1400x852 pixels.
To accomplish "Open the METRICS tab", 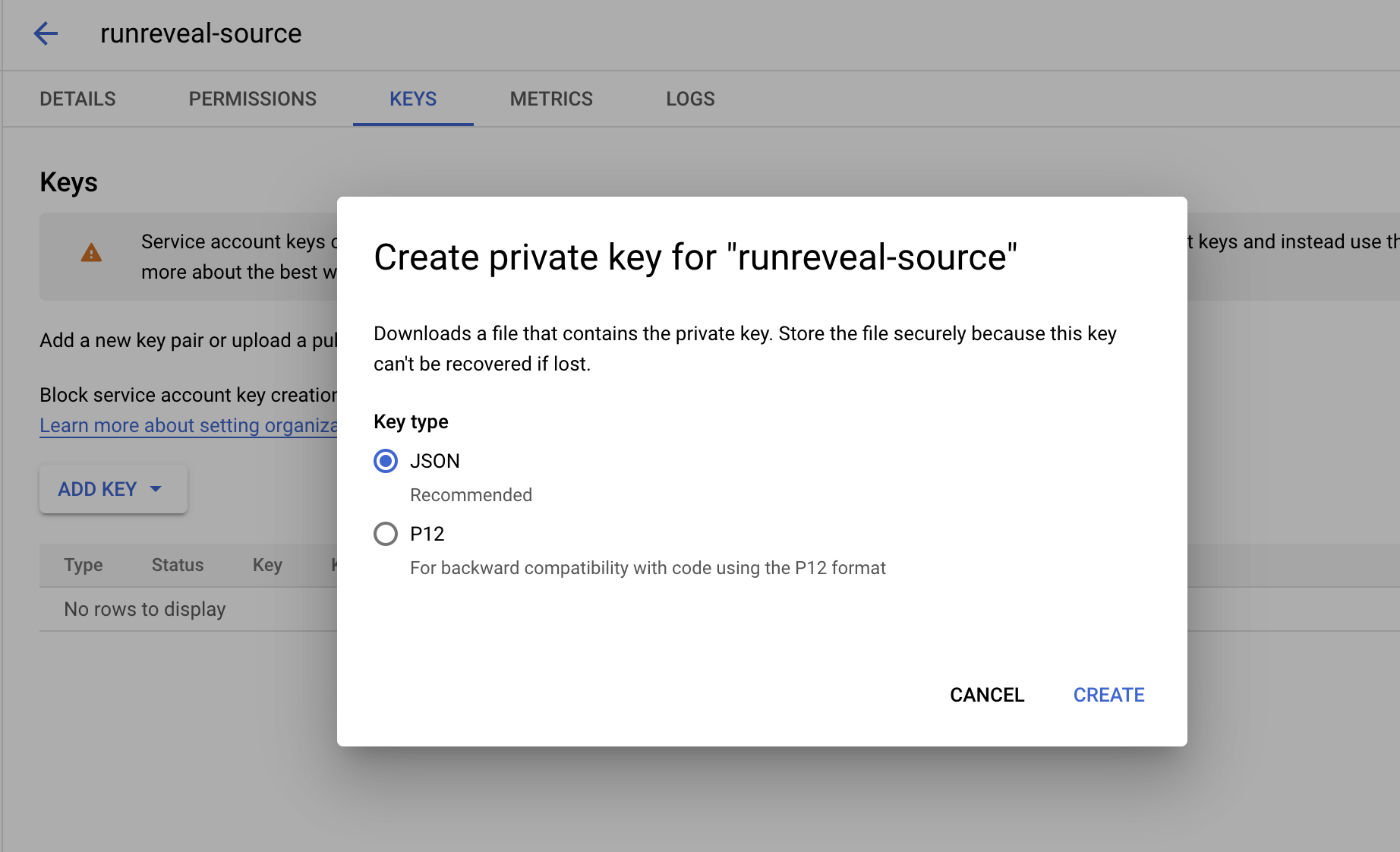I will coord(551,98).
